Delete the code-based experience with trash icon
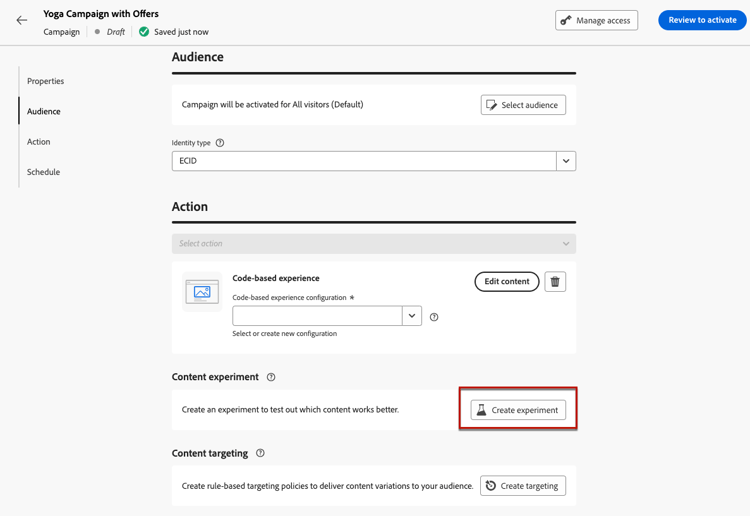Image resolution: width=750 pixels, height=516 pixels. coord(555,282)
